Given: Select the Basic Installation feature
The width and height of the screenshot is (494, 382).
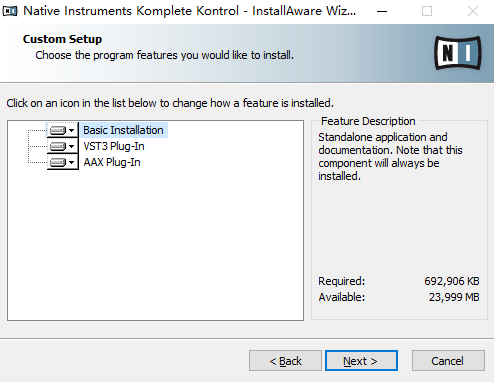Looking at the screenshot, I should click(x=123, y=130).
